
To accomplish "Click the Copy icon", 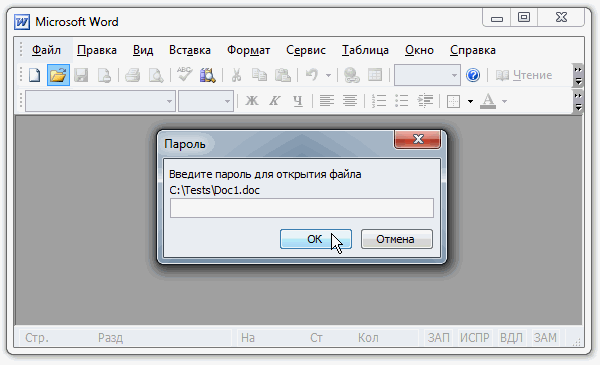I will coord(259,75).
